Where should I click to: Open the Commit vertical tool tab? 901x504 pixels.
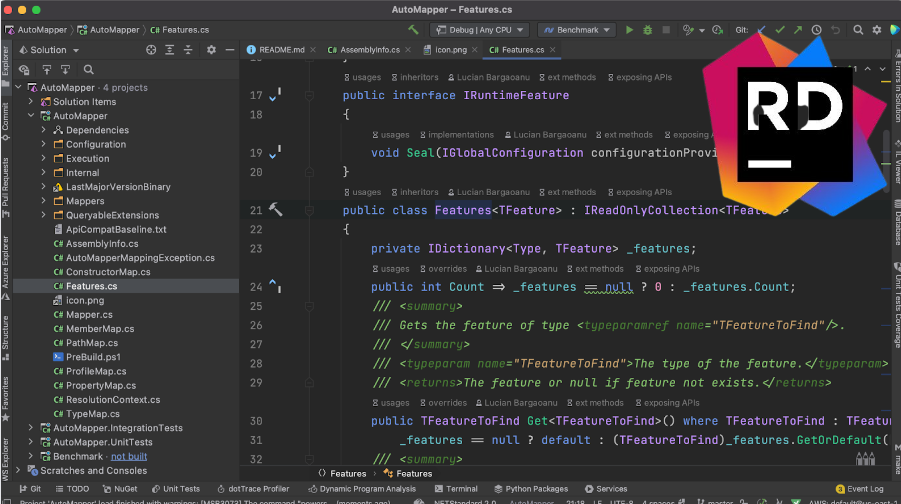coord(5,121)
